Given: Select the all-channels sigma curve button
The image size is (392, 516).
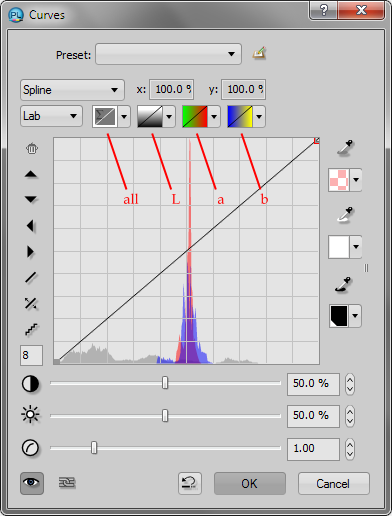Looking at the screenshot, I should [x=105, y=117].
